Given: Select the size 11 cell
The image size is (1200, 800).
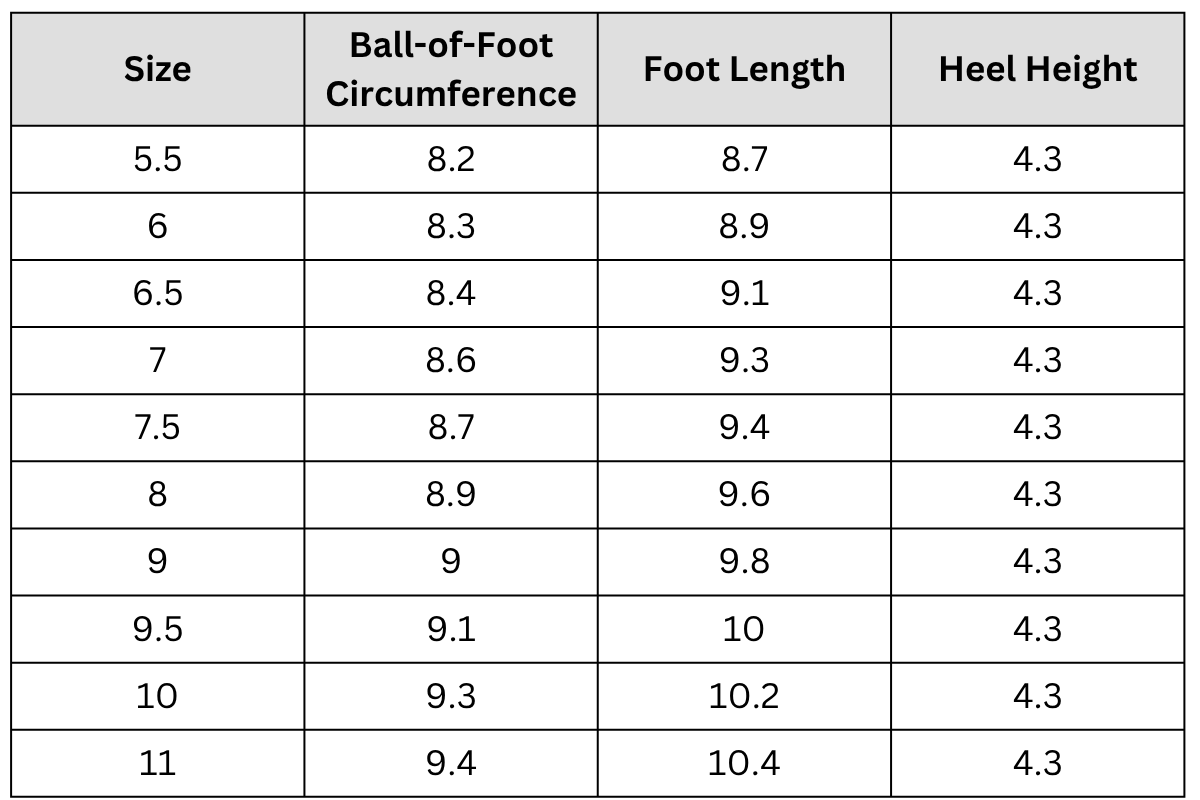Looking at the screenshot, I should tap(157, 763).
